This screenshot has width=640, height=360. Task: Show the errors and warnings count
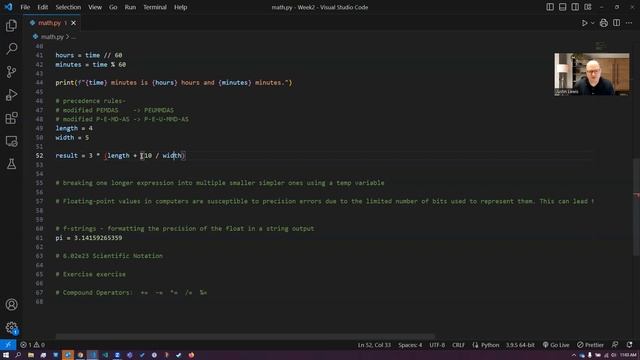coord(32,345)
